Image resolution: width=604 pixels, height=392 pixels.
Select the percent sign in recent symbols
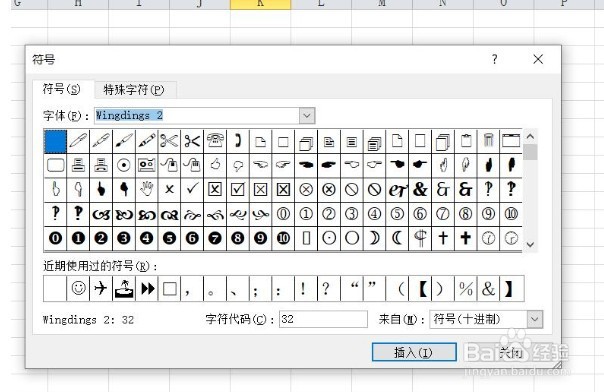466,288
